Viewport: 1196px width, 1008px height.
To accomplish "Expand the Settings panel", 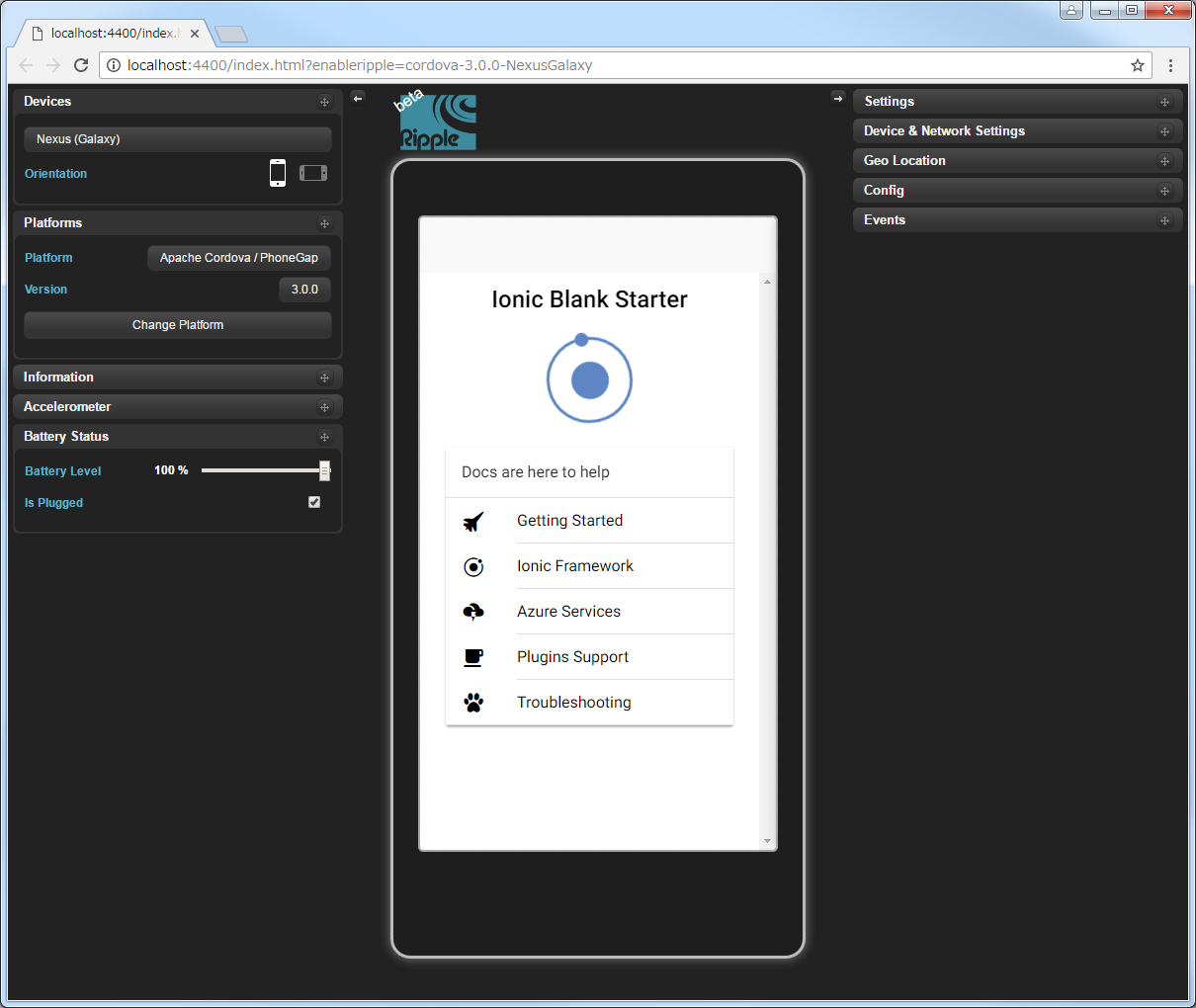I will (x=1018, y=102).
